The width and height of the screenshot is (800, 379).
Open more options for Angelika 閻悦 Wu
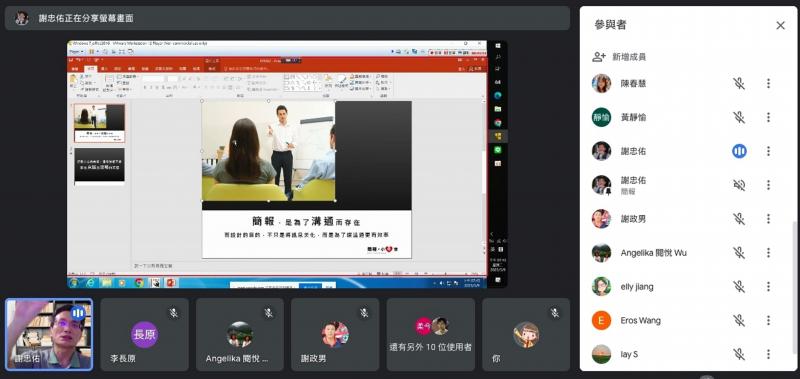click(768, 252)
